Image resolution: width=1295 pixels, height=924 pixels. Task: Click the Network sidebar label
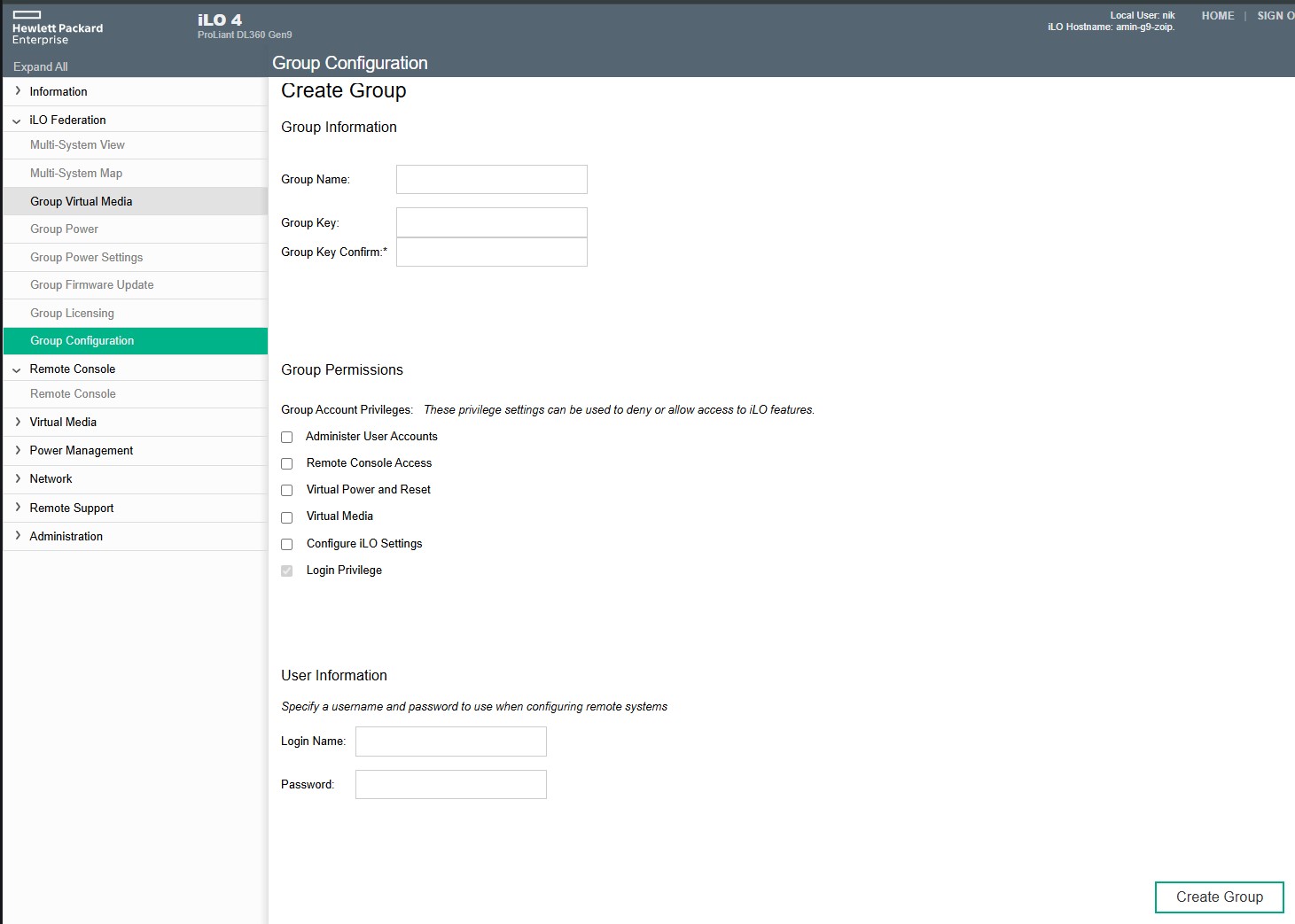[51, 478]
